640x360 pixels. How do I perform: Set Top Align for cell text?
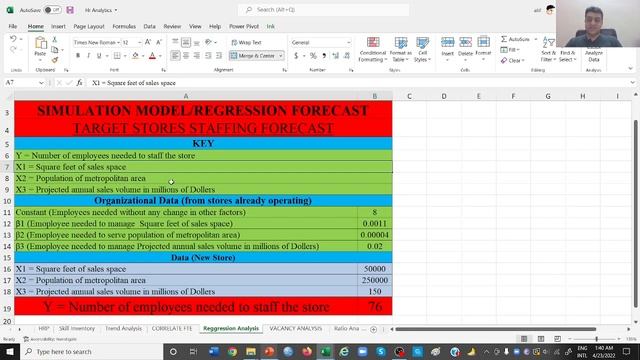[x=175, y=42]
